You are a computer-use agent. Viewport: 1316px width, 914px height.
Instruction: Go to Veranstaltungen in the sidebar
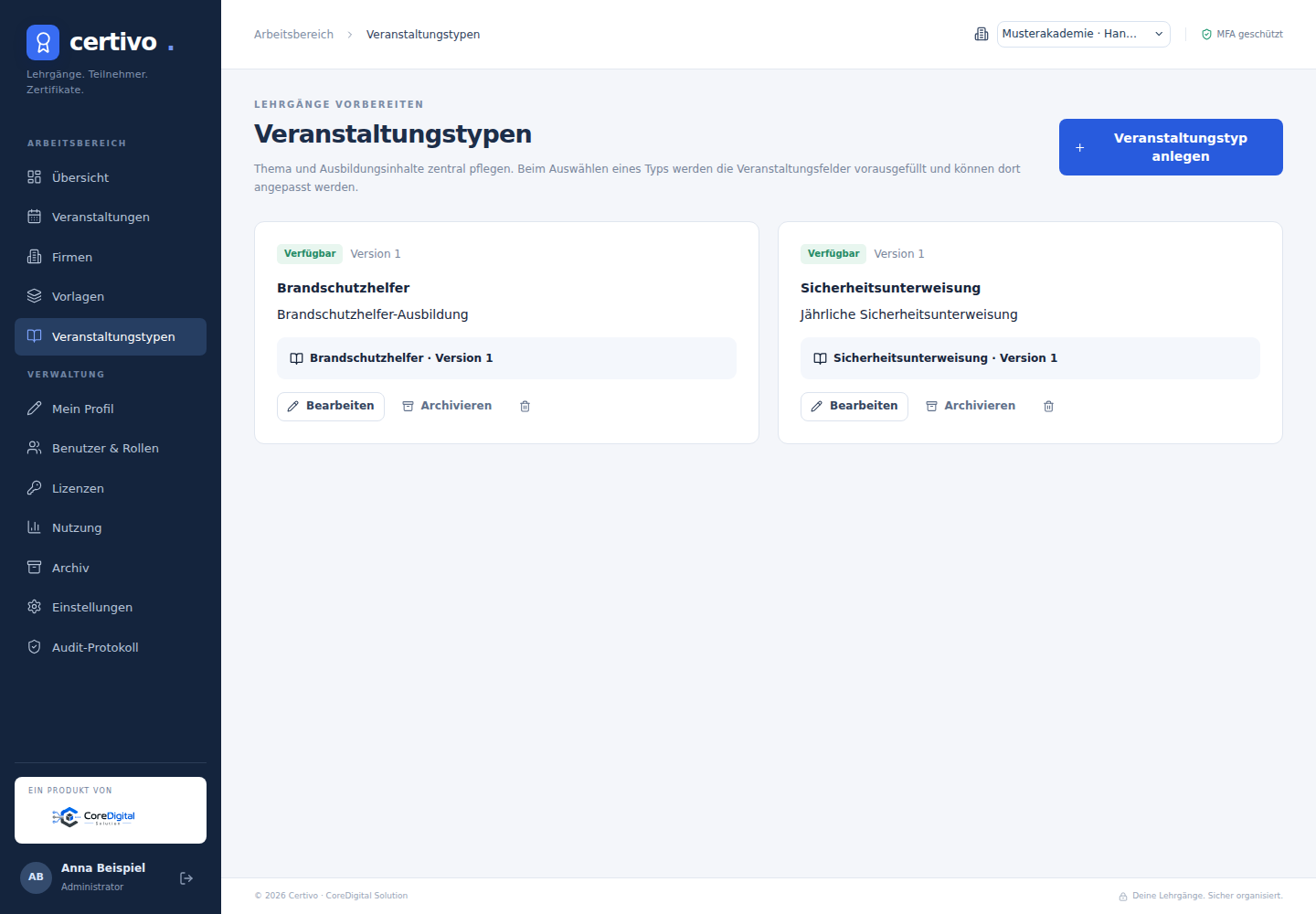(x=111, y=217)
